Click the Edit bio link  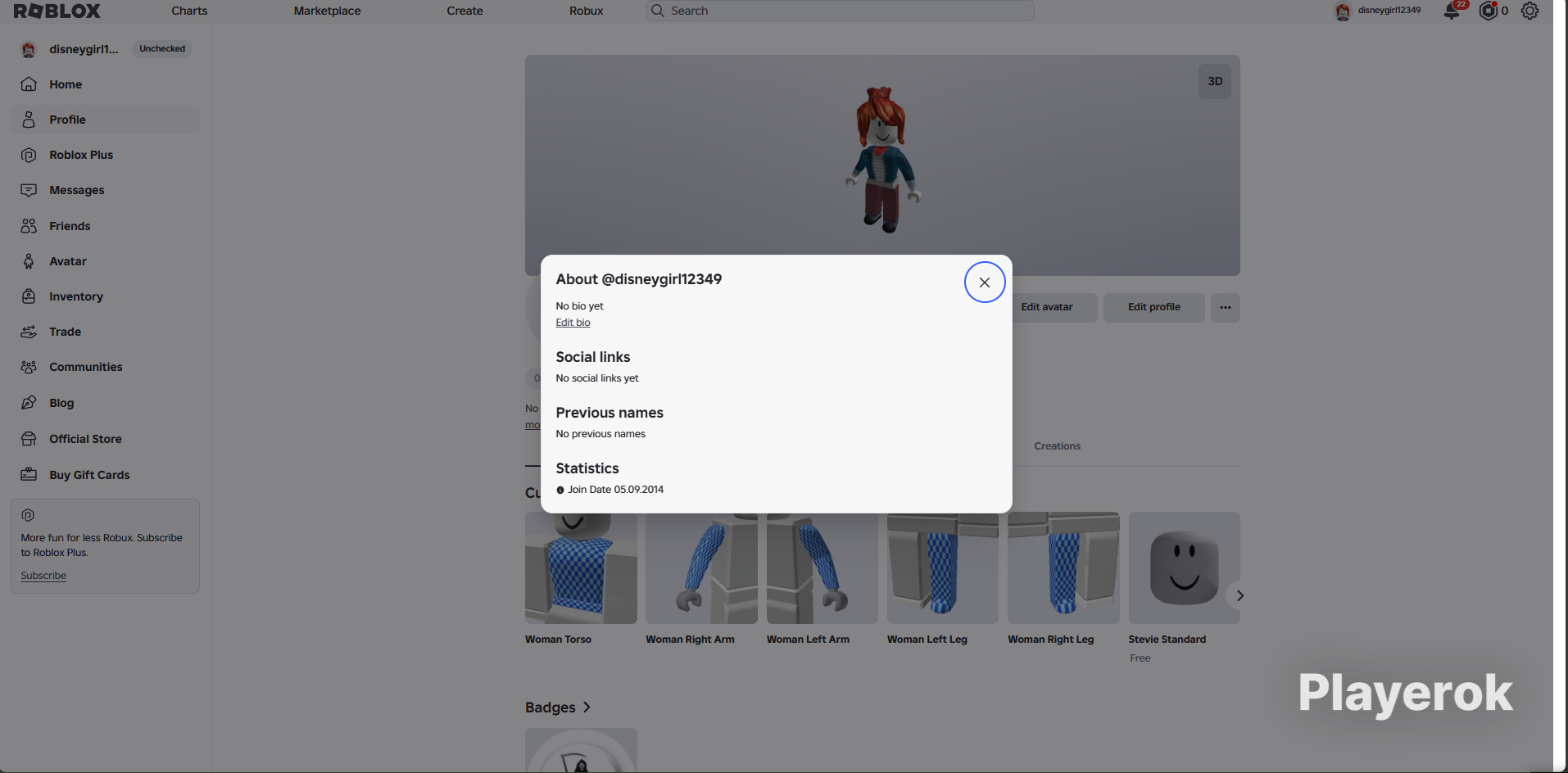pyautogui.click(x=573, y=323)
